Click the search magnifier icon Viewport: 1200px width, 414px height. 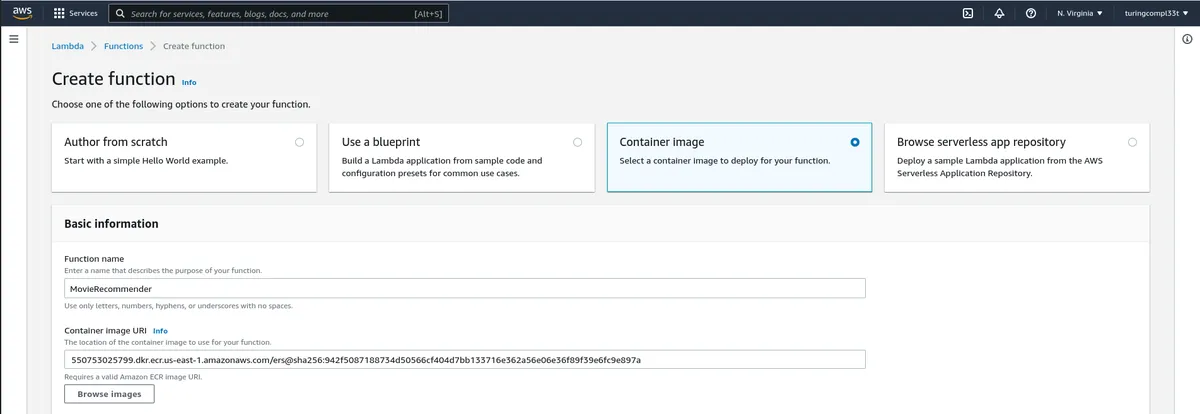pyautogui.click(x=120, y=14)
